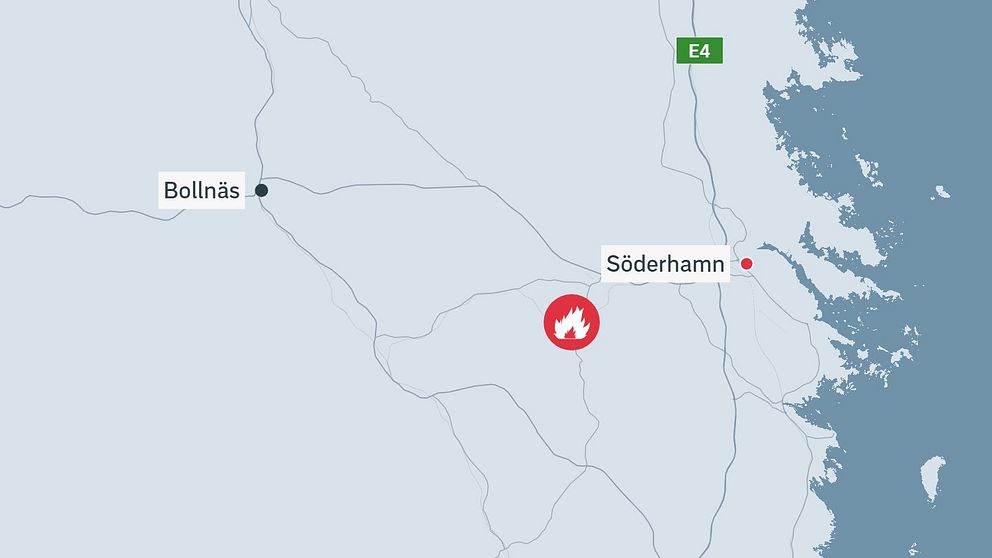Click the red fire incident marker

pos(571,322)
